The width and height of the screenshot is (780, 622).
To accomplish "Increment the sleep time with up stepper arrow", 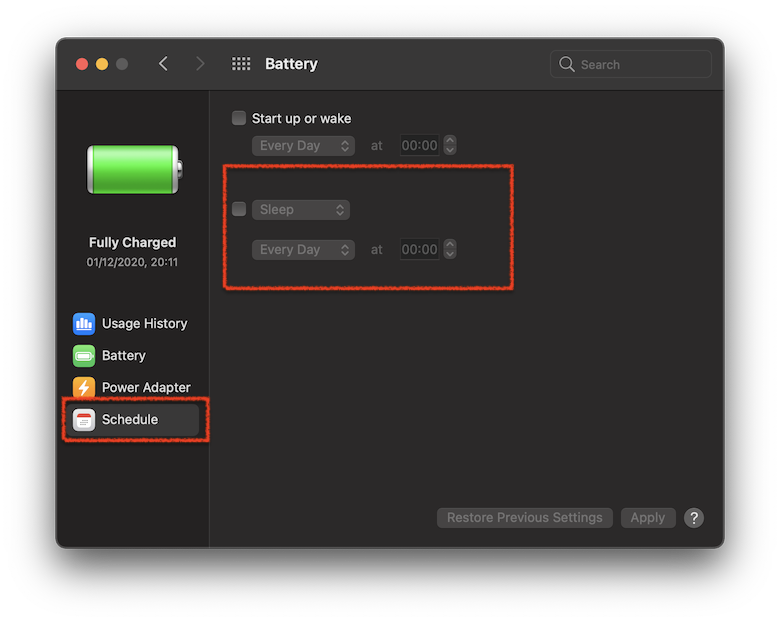I will click(x=450, y=244).
